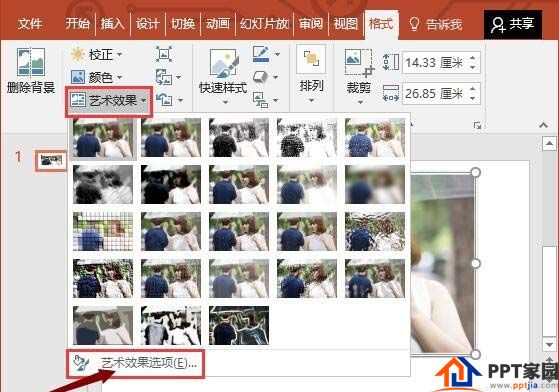Expand the picture effects dropdown arrow

(x=275, y=77)
